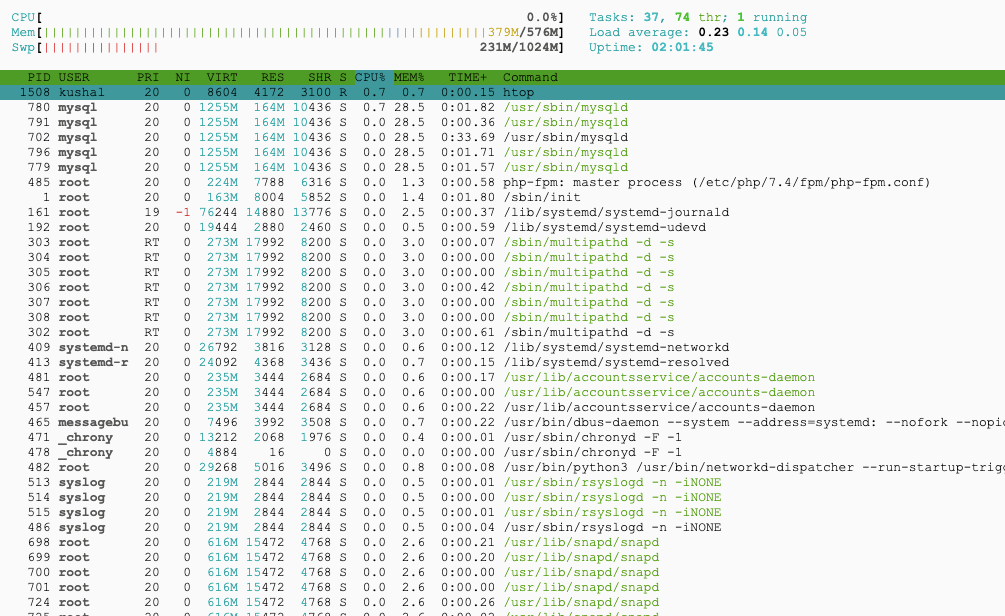
Task: Sort by the RES column header
Action: [x=272, y=77]
